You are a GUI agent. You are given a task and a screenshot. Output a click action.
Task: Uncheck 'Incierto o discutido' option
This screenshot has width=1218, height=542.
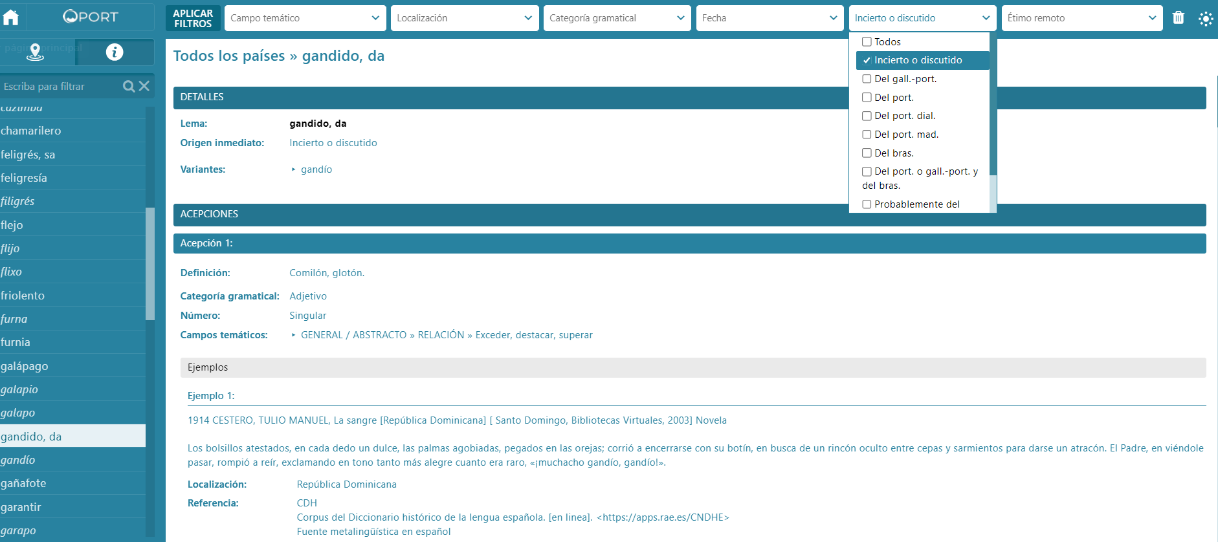pos(867,60)
